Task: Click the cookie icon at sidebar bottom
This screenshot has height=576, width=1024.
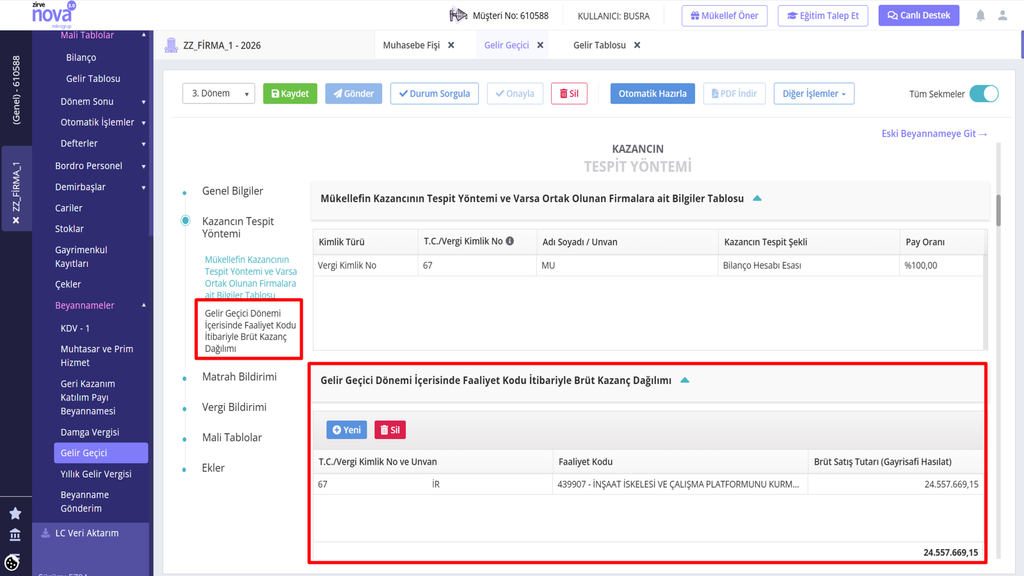Action: click(12, 562)
